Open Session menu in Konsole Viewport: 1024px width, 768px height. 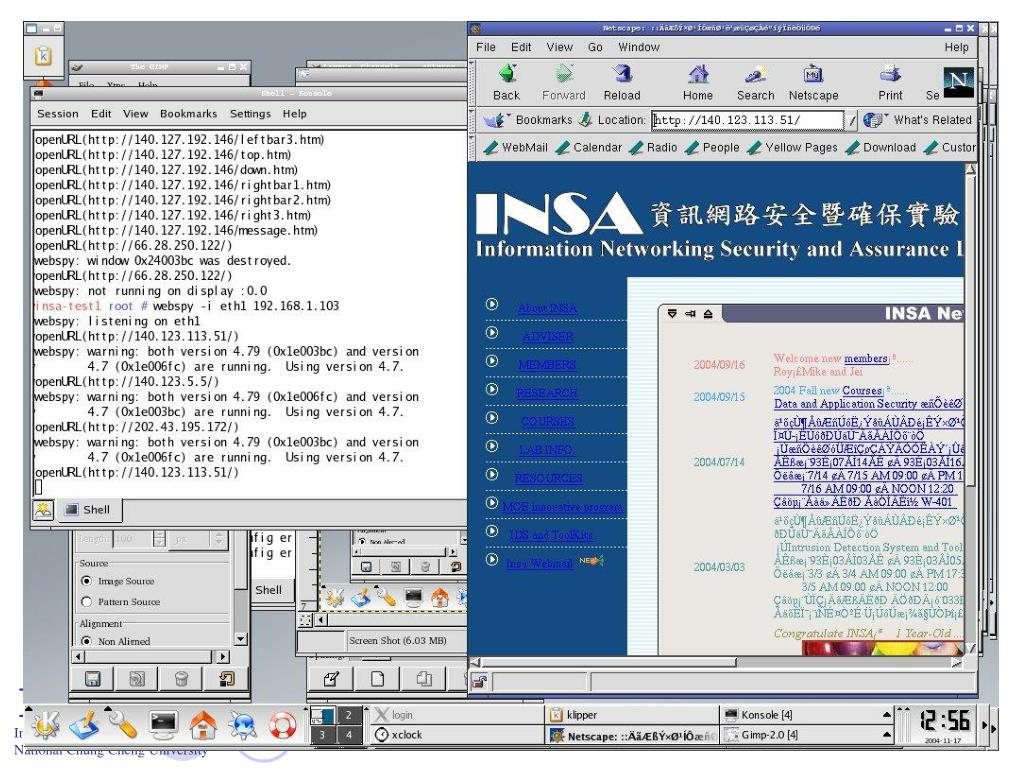coord(57,114)
